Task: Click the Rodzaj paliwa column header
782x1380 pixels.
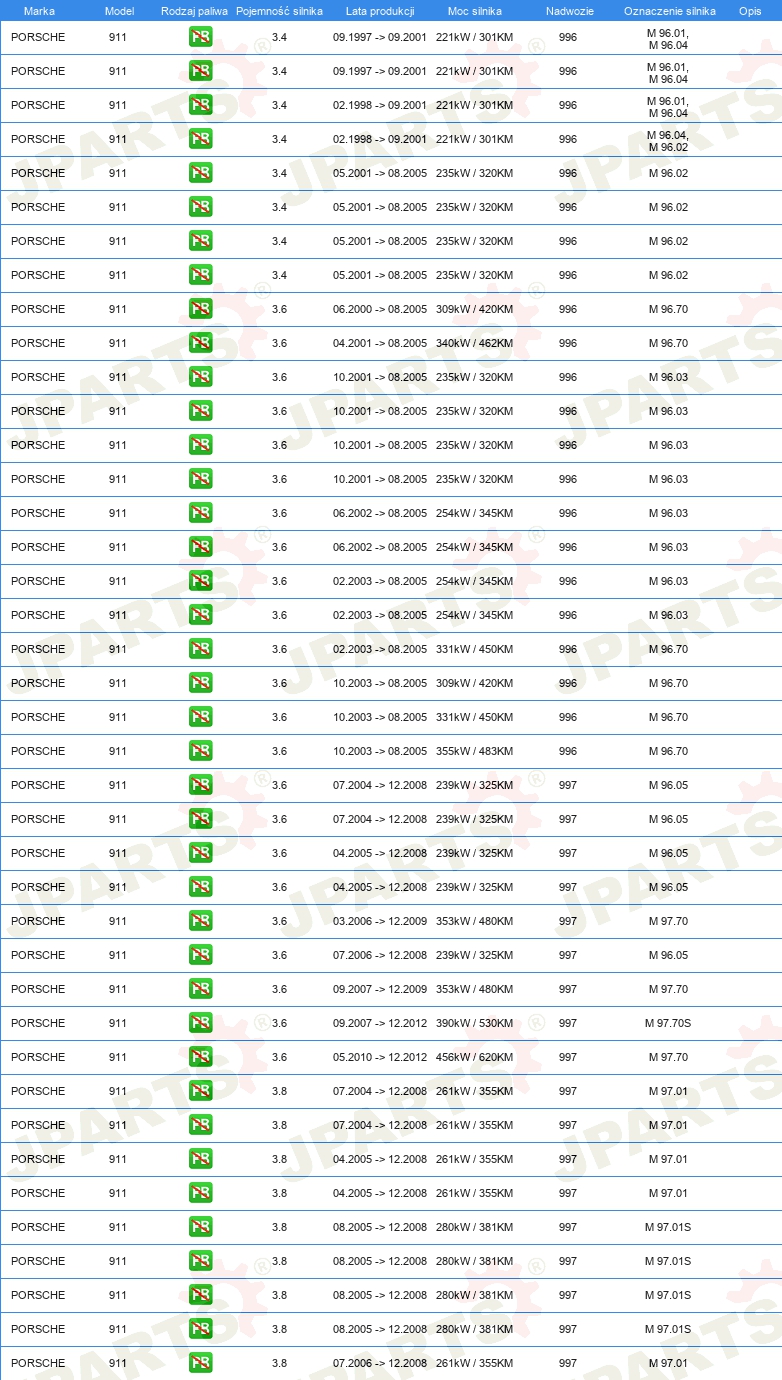Action: coord(194,11)
